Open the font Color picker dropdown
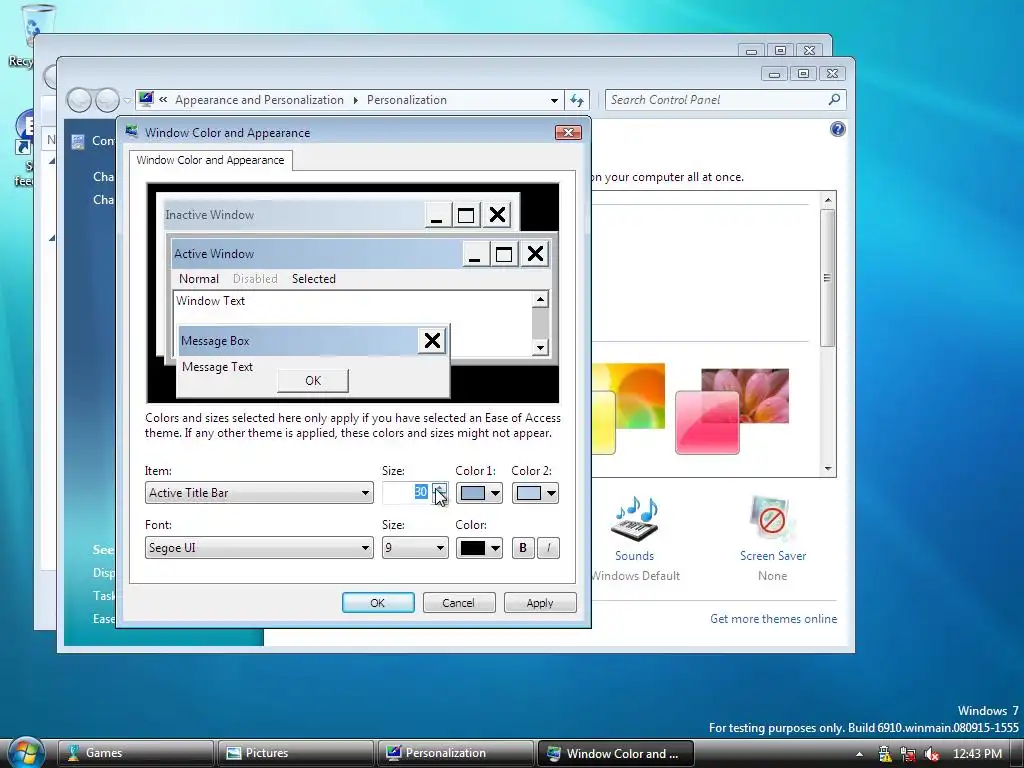 click(x=479, y=547)
